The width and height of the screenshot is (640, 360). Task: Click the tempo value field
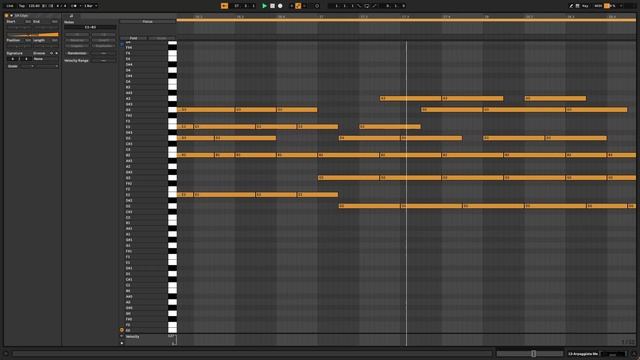[x=34, y=6]
